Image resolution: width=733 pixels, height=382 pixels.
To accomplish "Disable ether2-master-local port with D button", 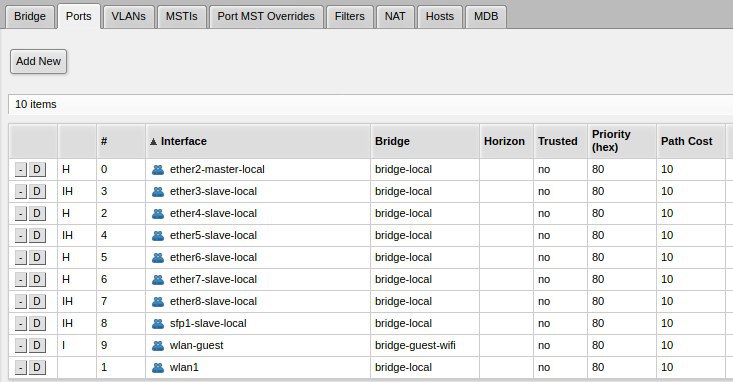I will coord(37,170).
